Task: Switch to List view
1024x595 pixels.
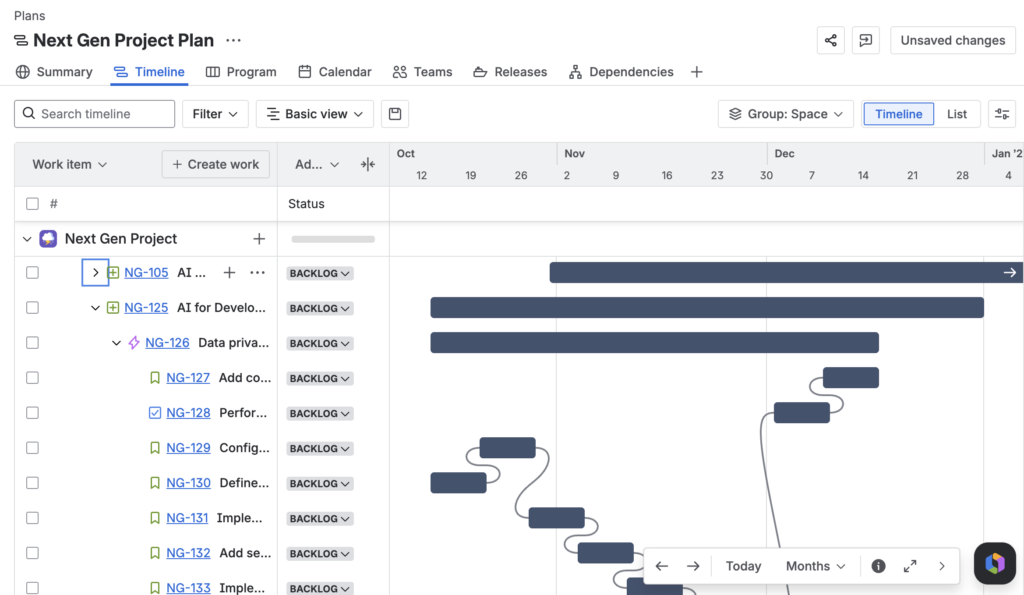Action: pos(957,114)
